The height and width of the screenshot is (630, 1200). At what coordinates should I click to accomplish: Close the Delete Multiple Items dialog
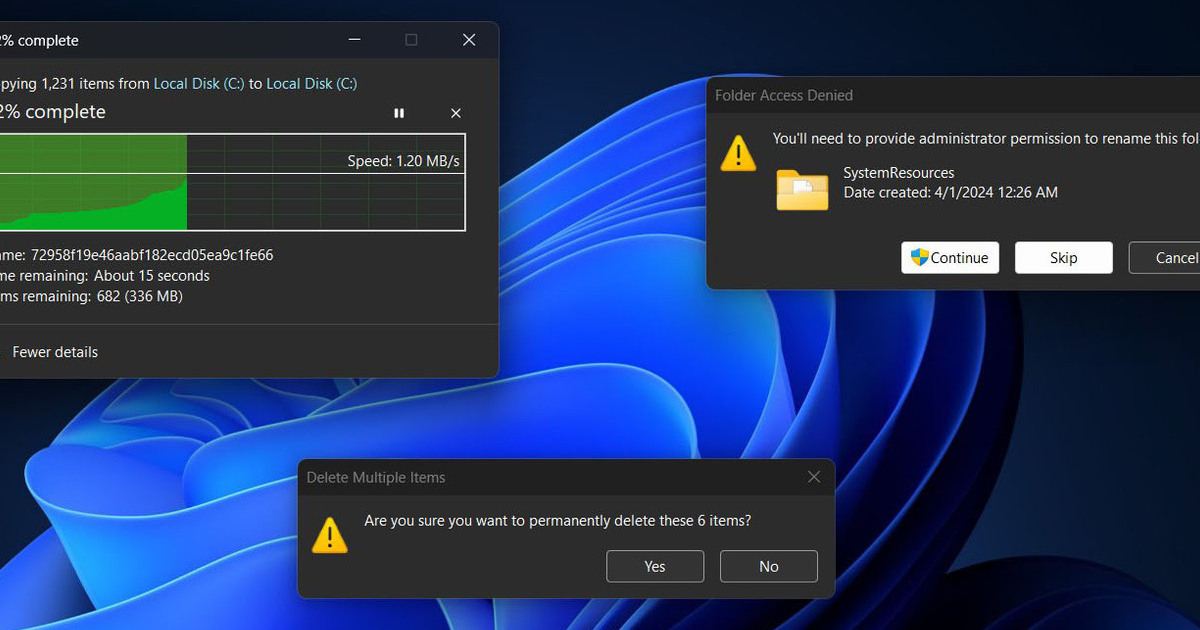tap(814, 477)
